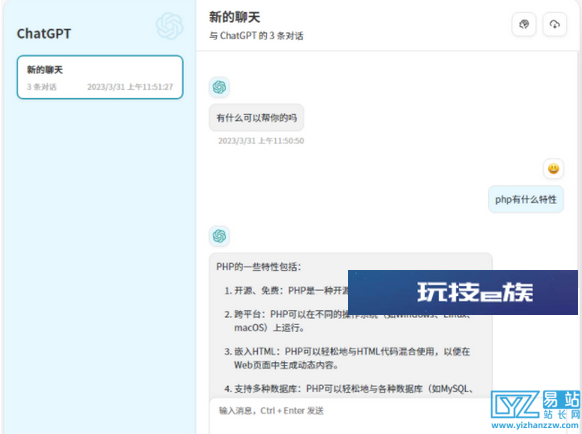
Task: Click the php有什么特性 user message
Action: coord(526,199)
